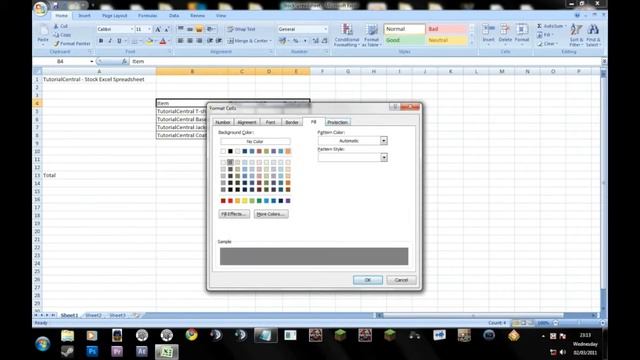Toggle Center text alignment

190,41
